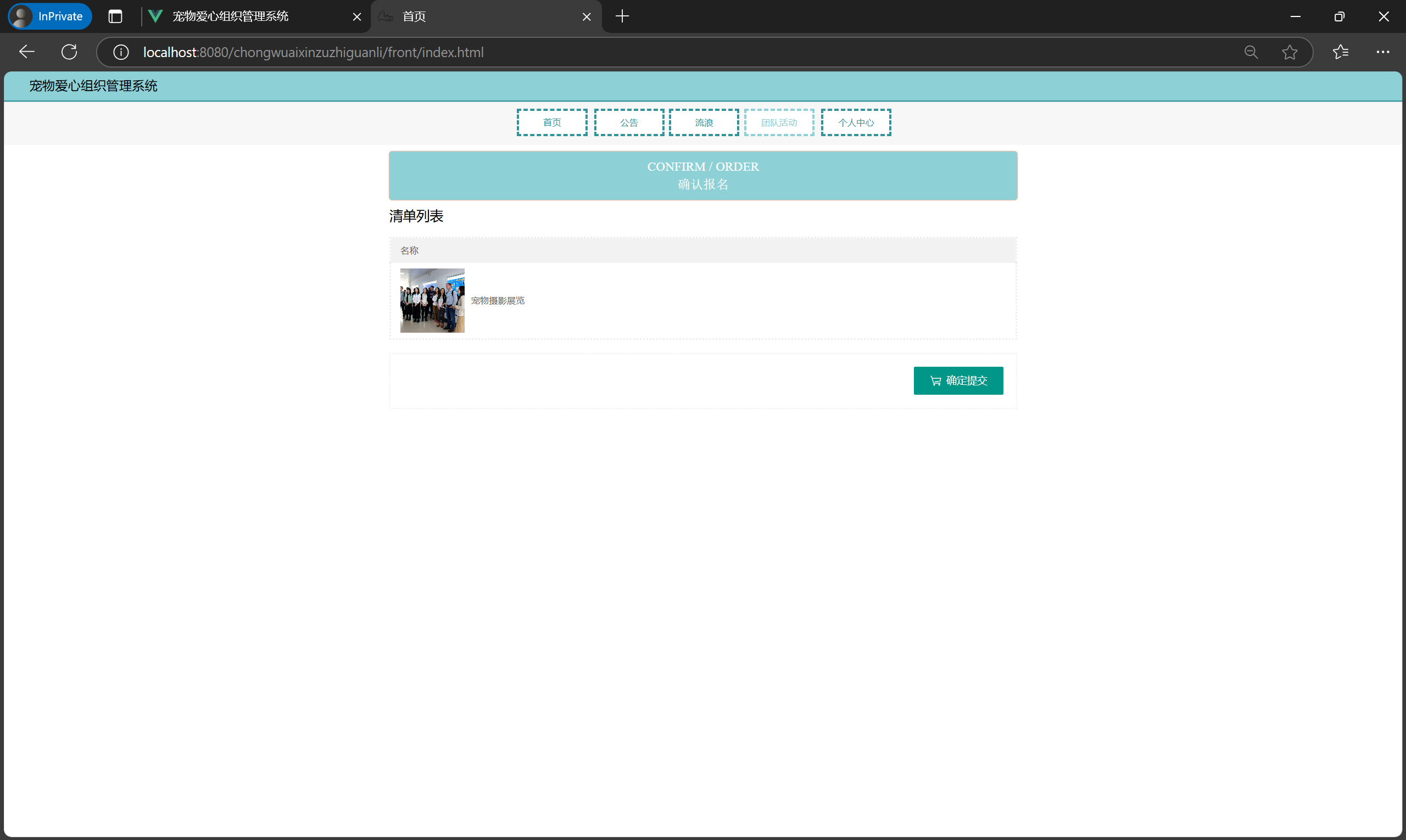Open 个人中心 navigation item

[x=856, y=122]
